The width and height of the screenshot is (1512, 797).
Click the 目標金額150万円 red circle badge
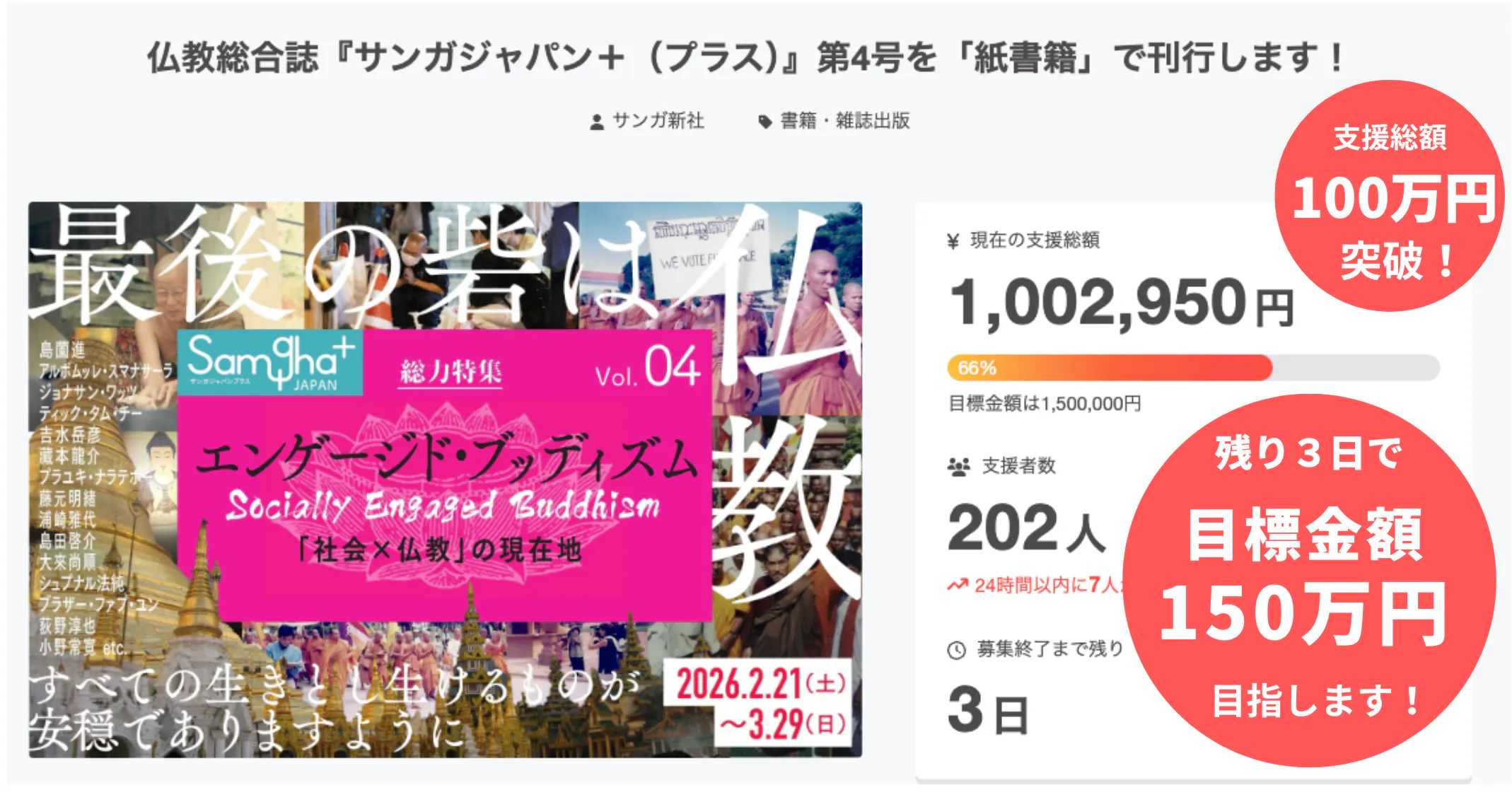click(1309, 580)
